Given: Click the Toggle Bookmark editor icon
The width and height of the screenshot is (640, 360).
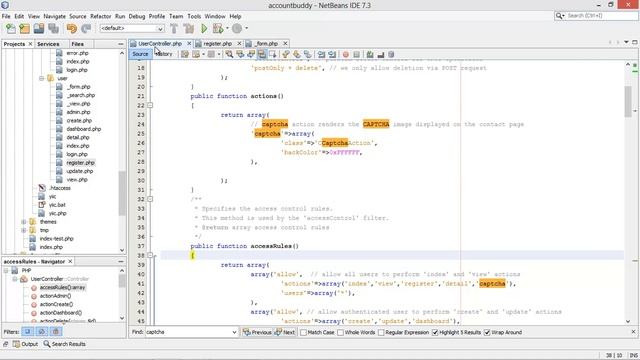Looking at the screenshot, I should pos(307,54).
